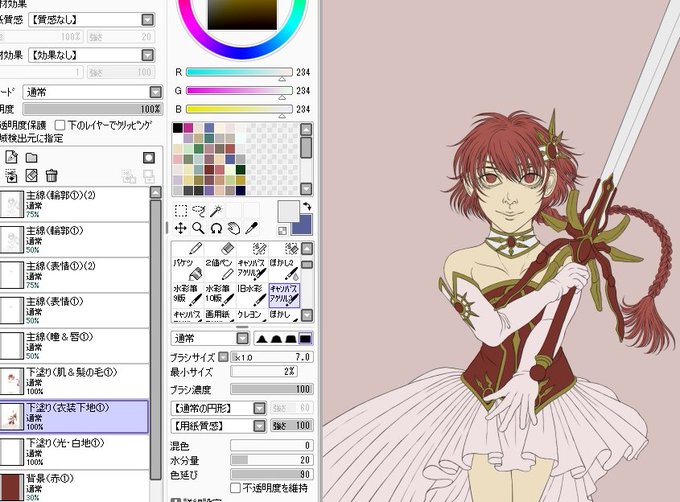Create a new layer folder
The image size is (680, 502).
pos(32,158)
